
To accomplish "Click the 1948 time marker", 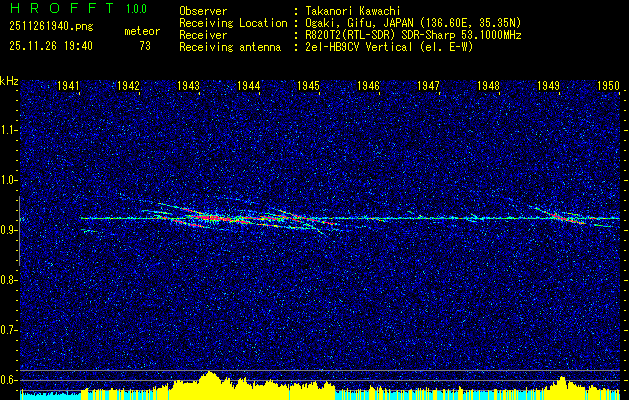I will (x=489, y=85).
